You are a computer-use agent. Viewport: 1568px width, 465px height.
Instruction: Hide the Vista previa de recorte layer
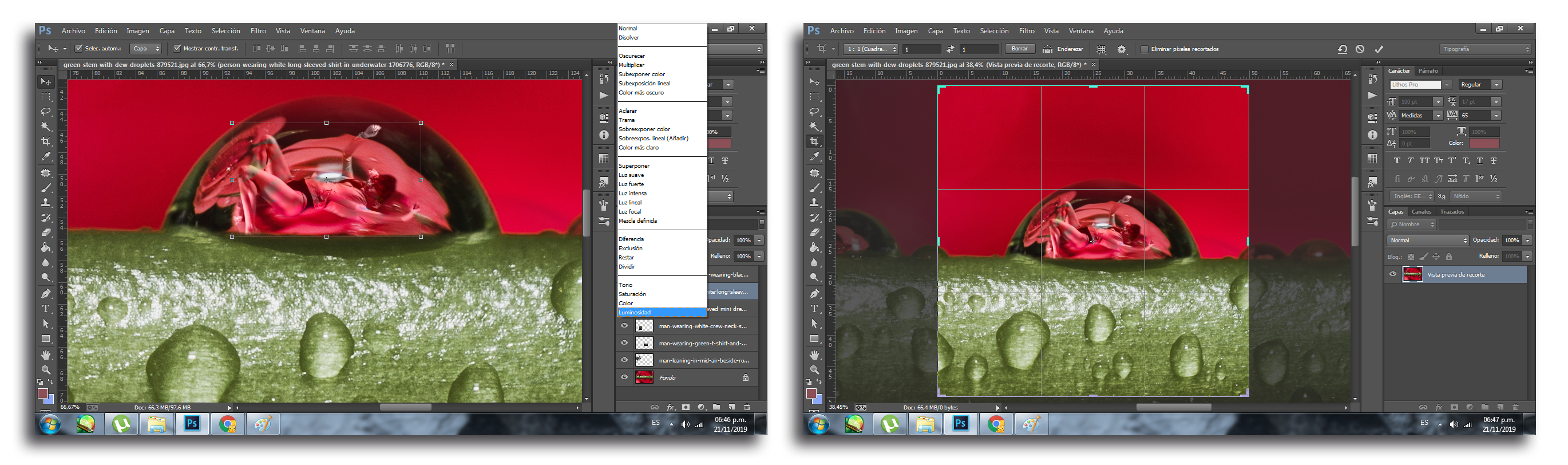(1393, 274)
